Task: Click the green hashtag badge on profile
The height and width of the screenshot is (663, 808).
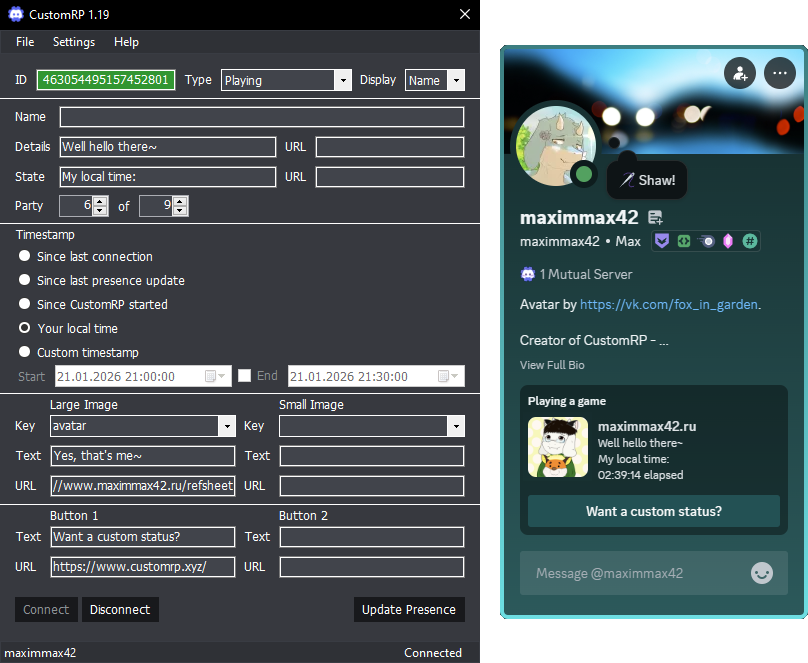Action: [750, 241]
